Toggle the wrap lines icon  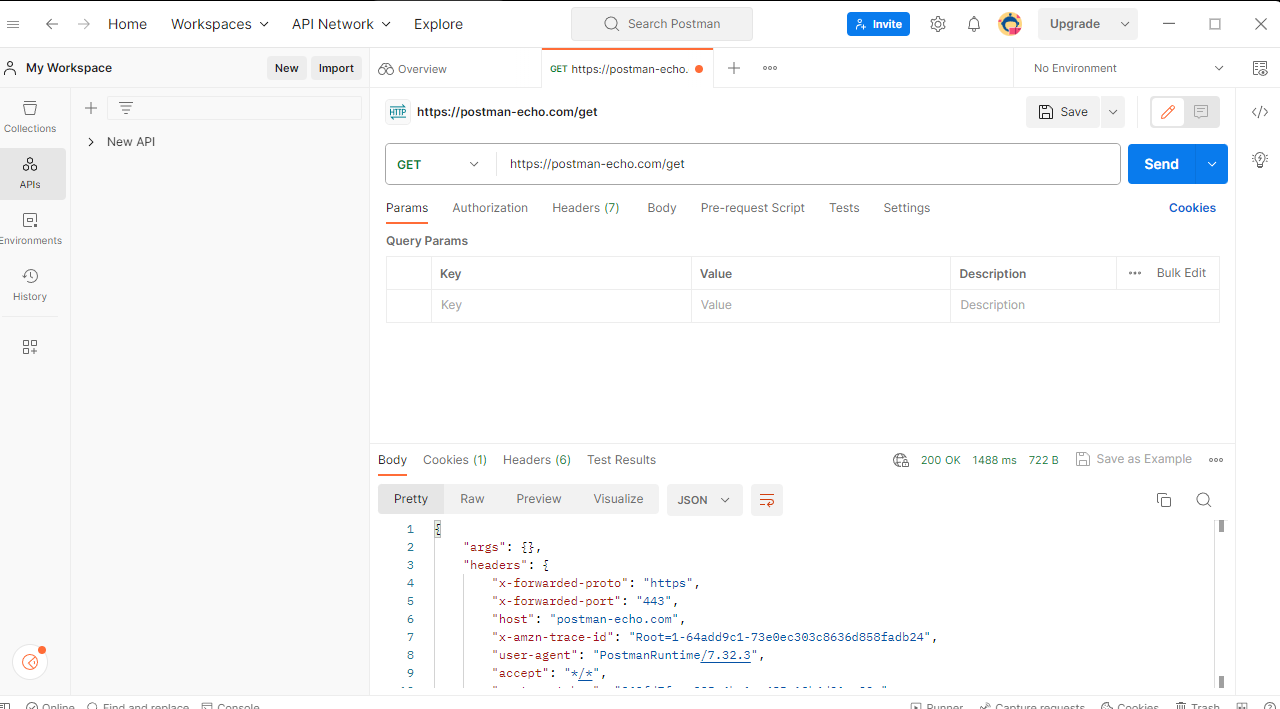pyautogui.click(x=767, y=500)
